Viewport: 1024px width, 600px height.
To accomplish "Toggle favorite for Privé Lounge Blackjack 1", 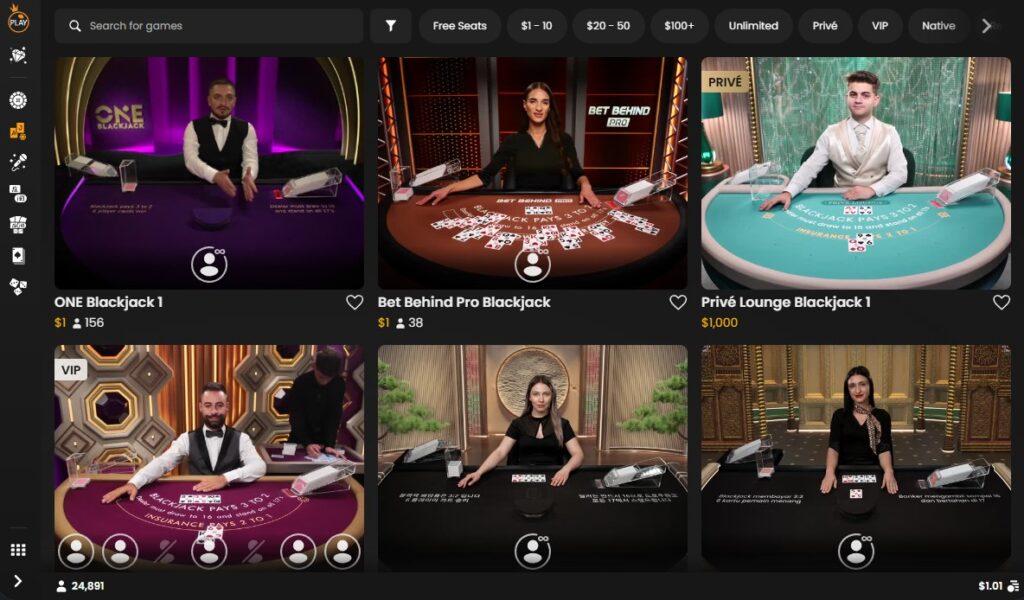I will pyautogui.click(x=1001, y=302).
